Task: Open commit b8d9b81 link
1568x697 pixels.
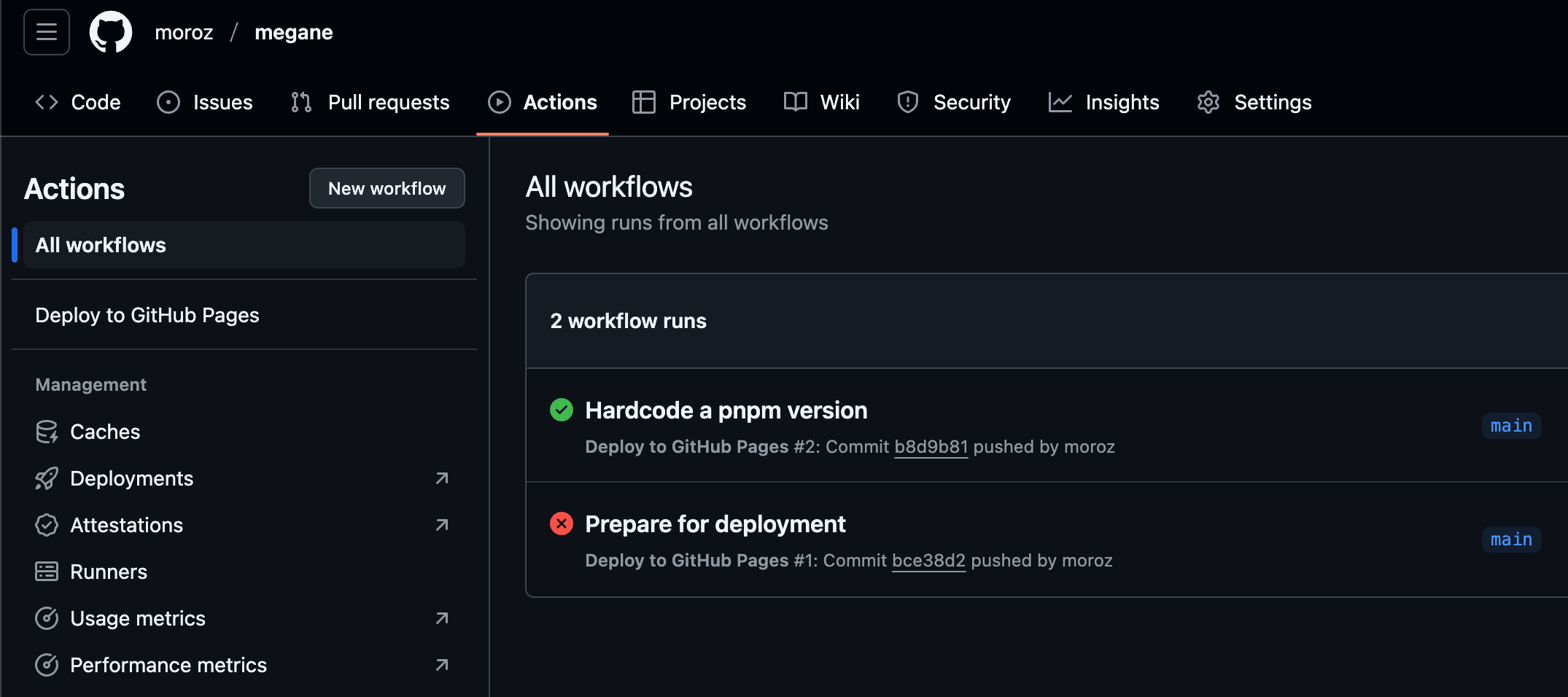Action: [x=931, y=447]
